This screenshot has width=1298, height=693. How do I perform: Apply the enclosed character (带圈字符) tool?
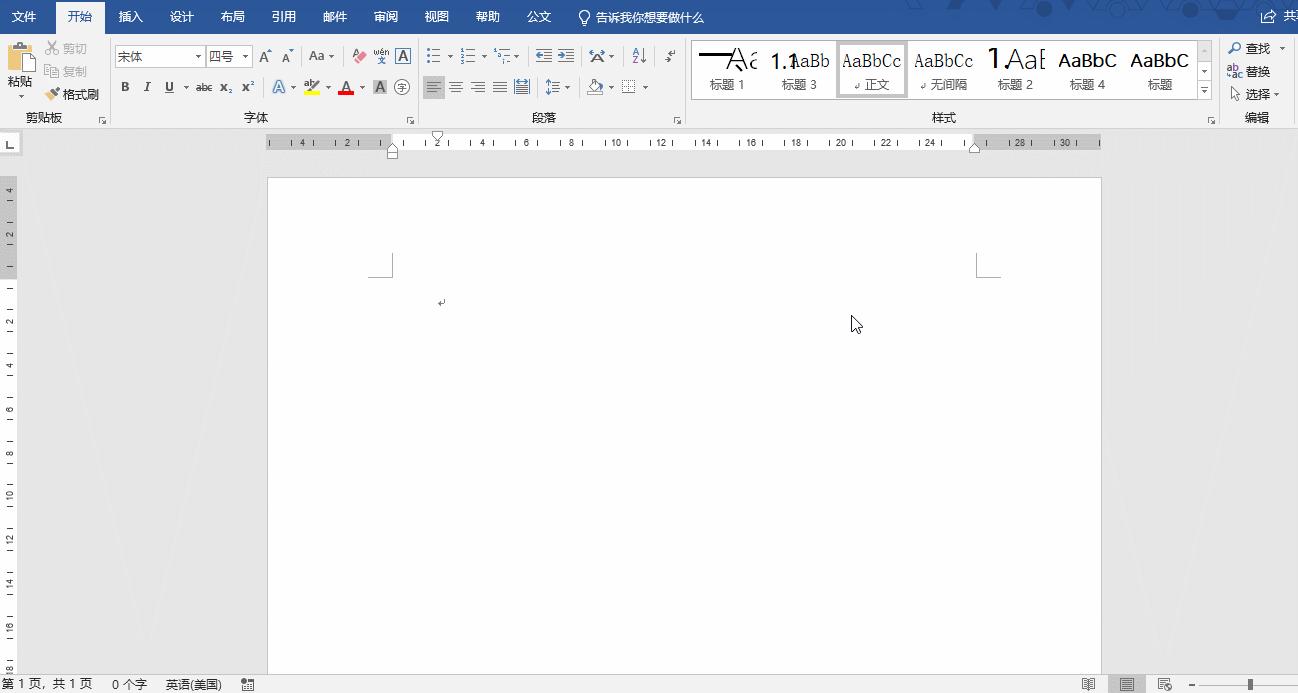pos(402,87)
